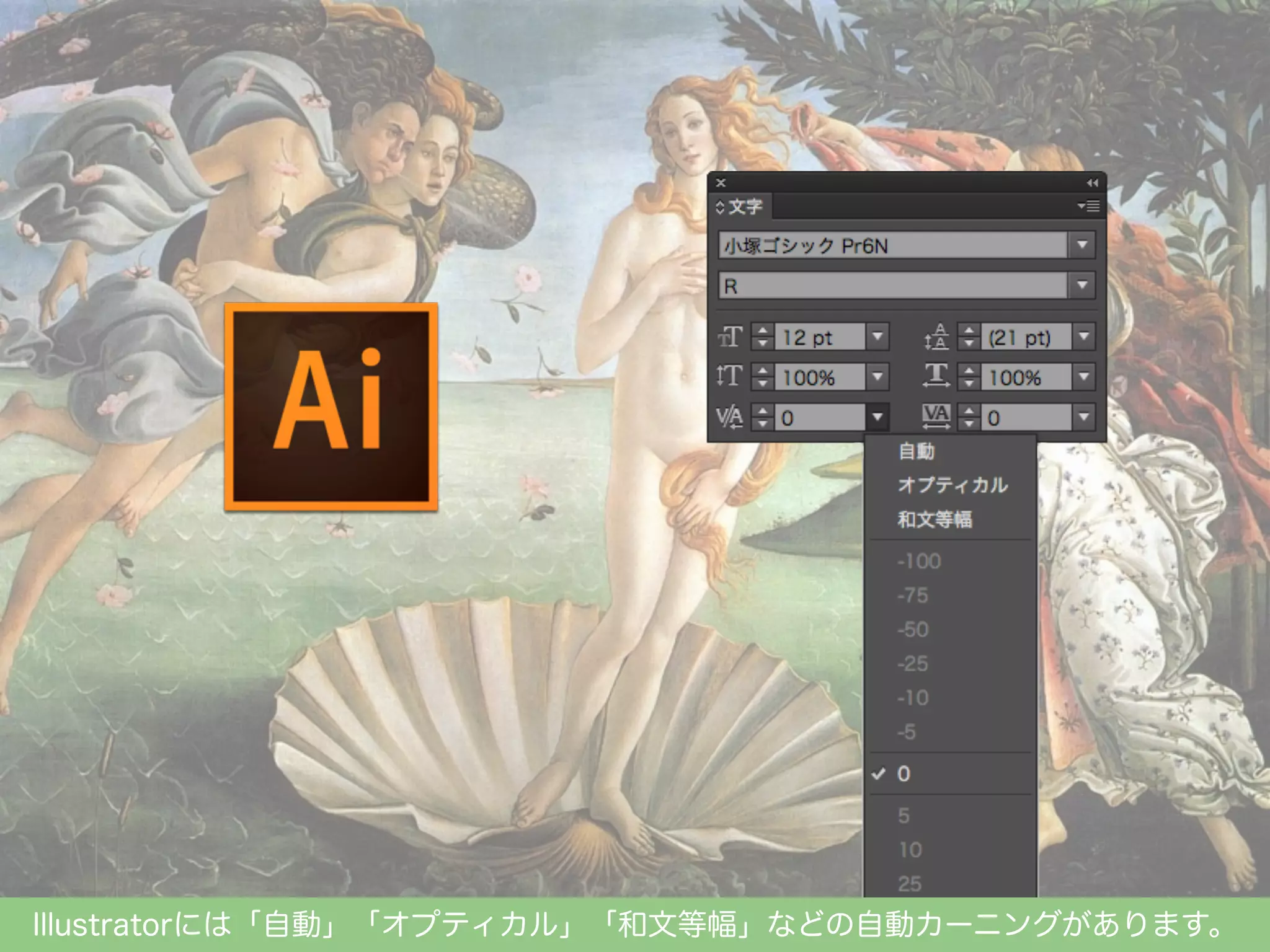1270x952 pixels.
Task: Click the kerning icon
Action: tap(729, 417)
